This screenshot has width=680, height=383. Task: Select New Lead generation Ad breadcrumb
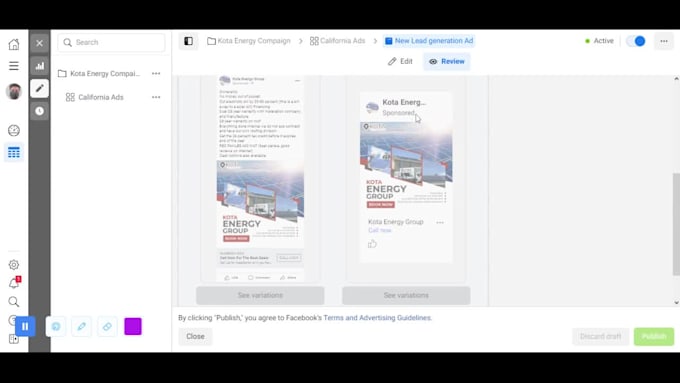pyautogui.click(x=429, y=41)
